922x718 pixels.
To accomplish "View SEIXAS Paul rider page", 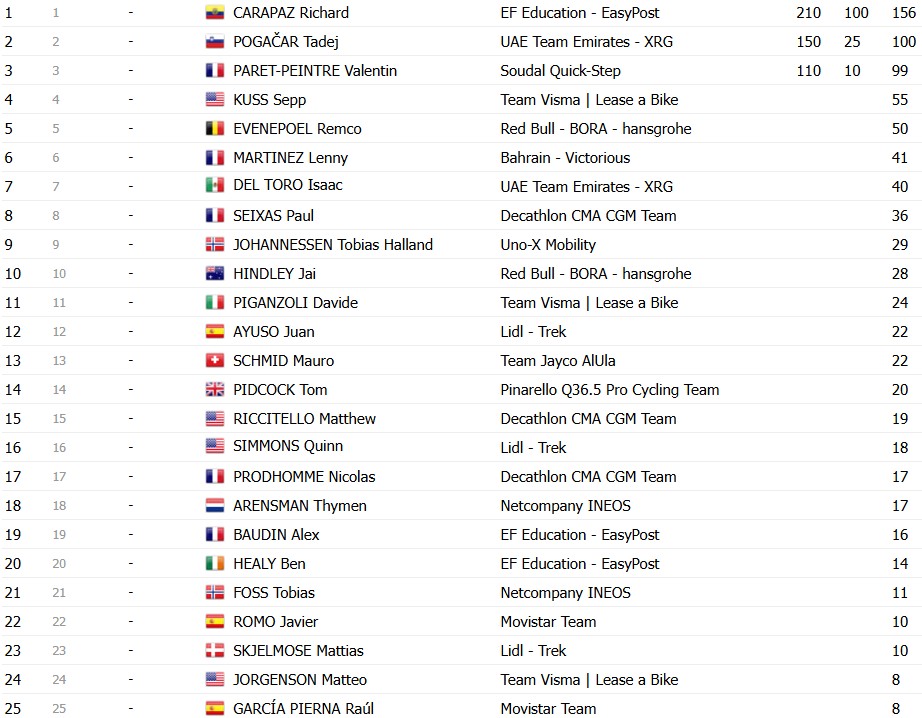I will point(273,215).
